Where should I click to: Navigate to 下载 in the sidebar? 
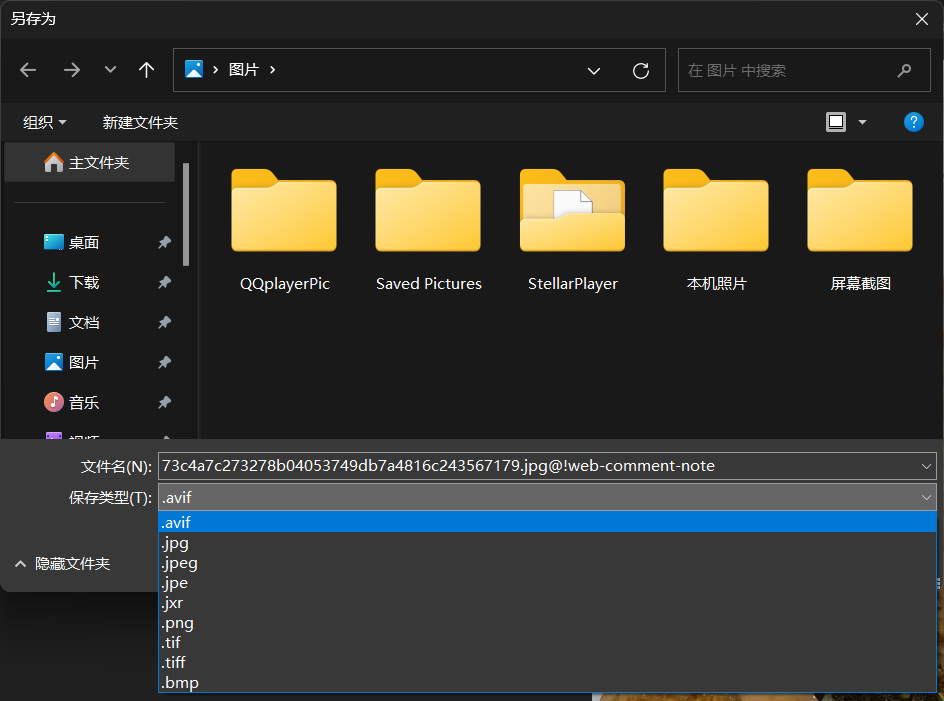(84, 283)
